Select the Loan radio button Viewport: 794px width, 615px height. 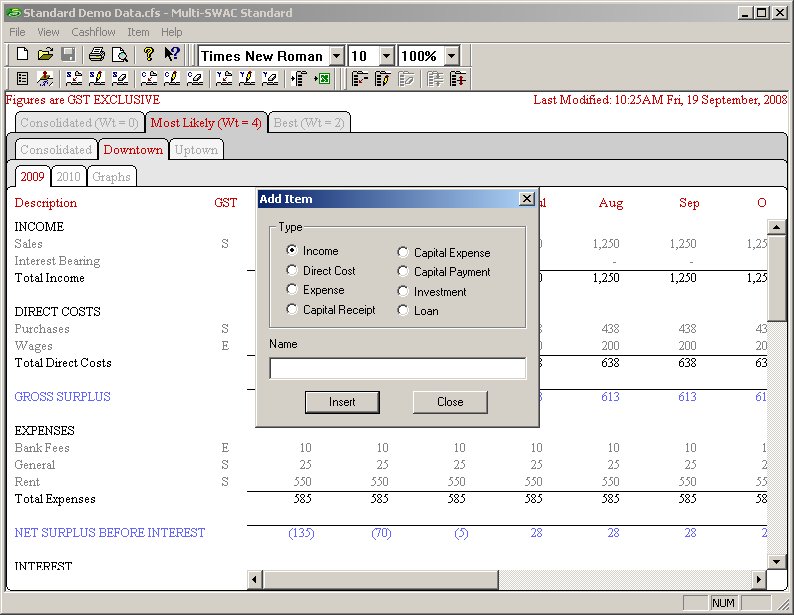tap(403, 310)
